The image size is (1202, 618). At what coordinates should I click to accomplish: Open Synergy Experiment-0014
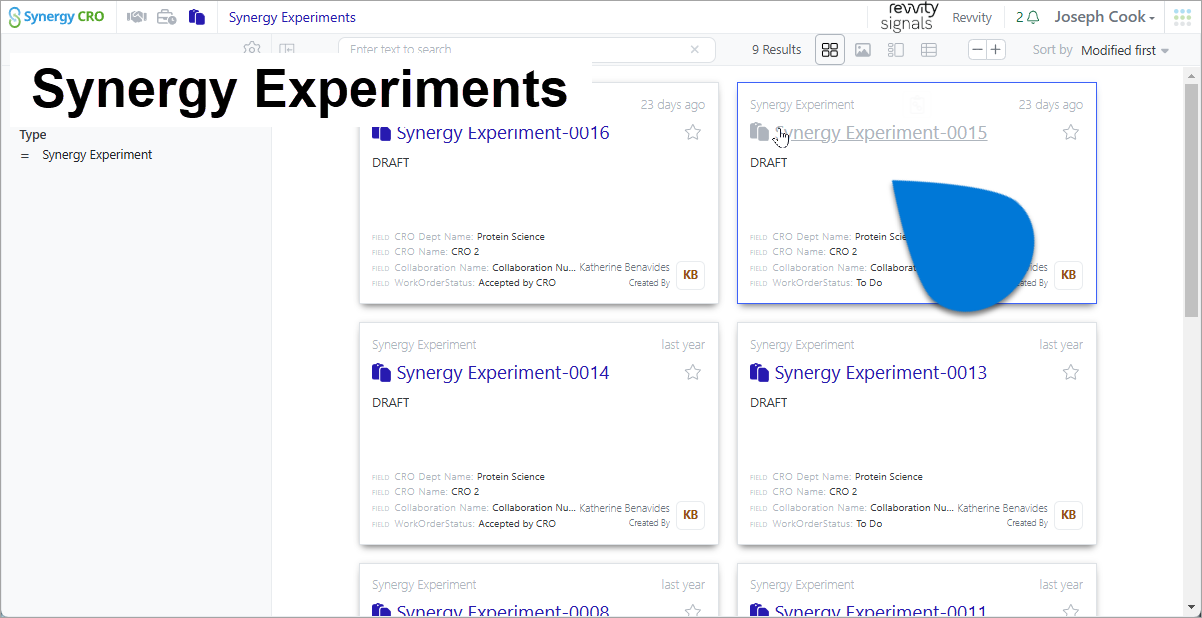click(503, 373)
